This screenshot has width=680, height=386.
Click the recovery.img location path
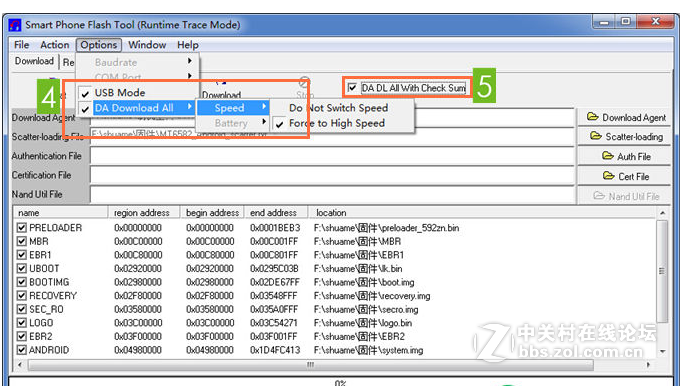(x=372, y=296)
